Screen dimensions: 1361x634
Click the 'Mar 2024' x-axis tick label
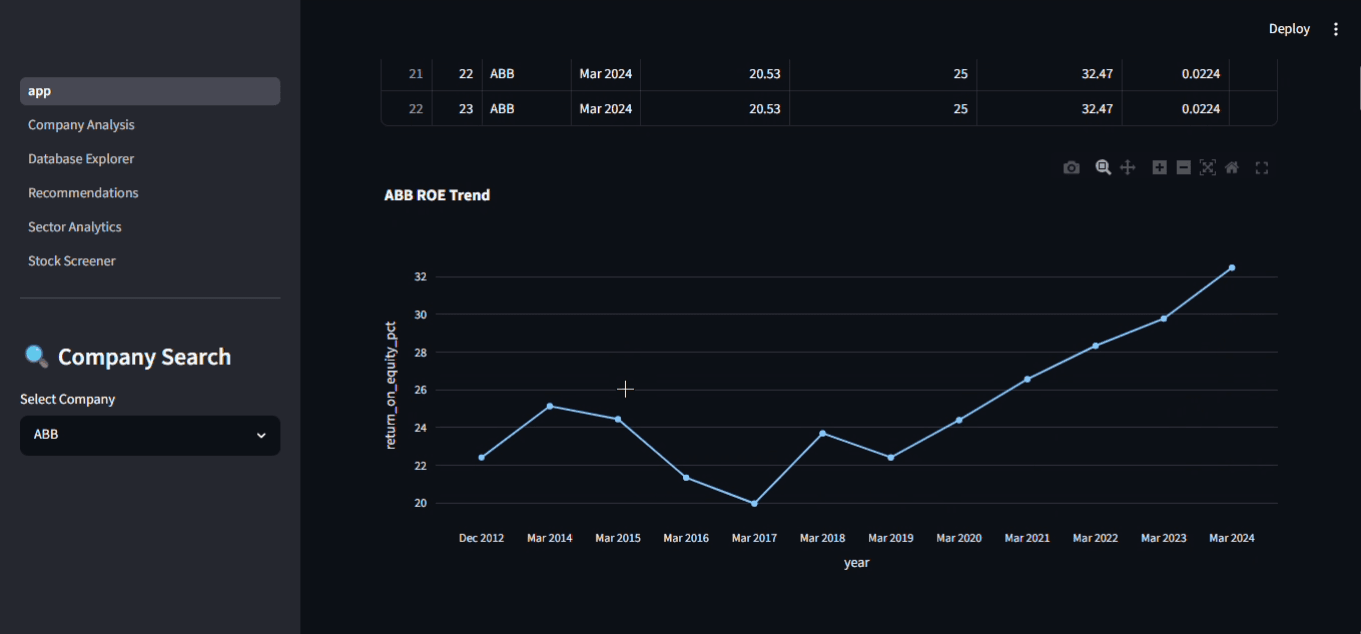coord(1232,538)
